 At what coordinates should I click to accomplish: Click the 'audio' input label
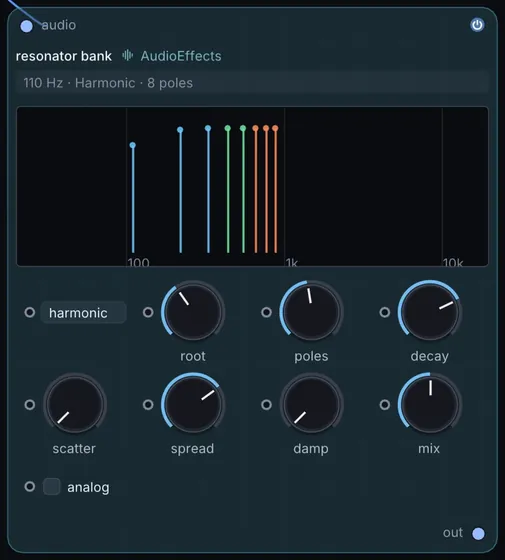(x=59, y=25)
